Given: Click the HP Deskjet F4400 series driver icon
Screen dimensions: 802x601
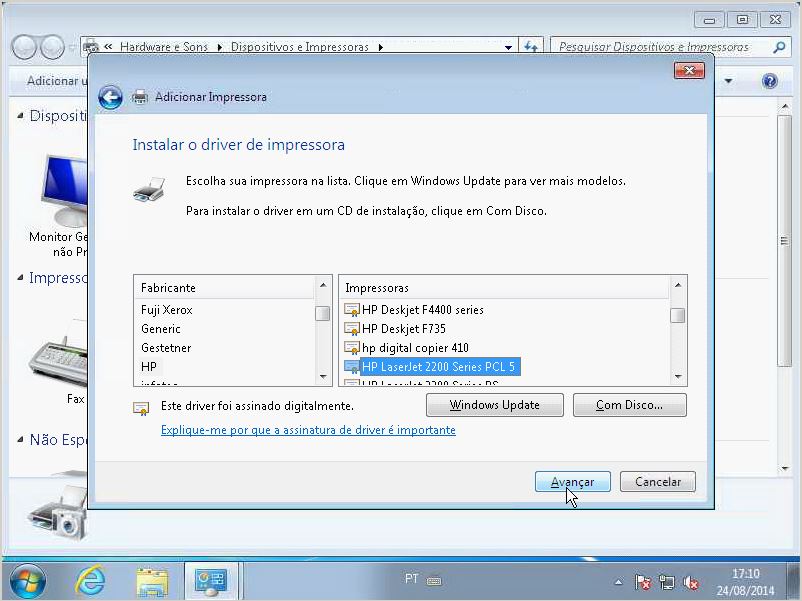Looking at the screenshot, I should tap(352, 310).
